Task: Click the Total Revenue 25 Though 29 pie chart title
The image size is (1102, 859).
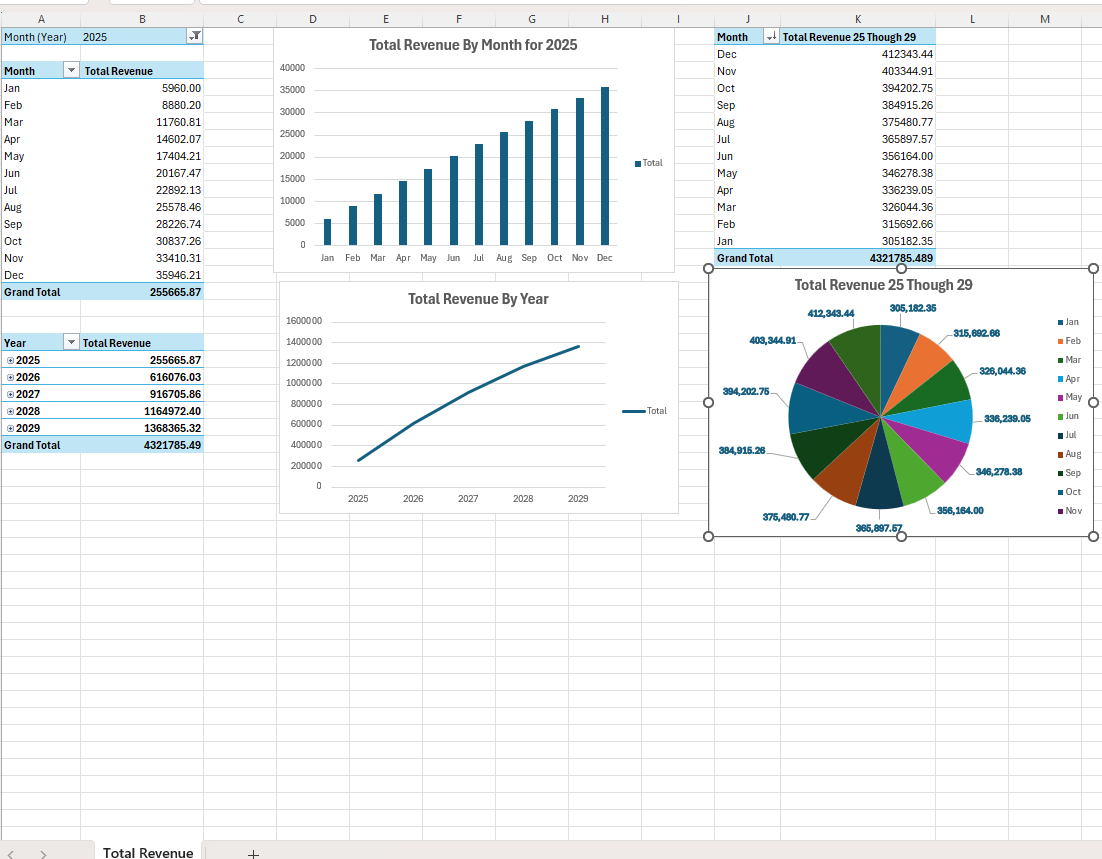Action: [x=883, y=285]
